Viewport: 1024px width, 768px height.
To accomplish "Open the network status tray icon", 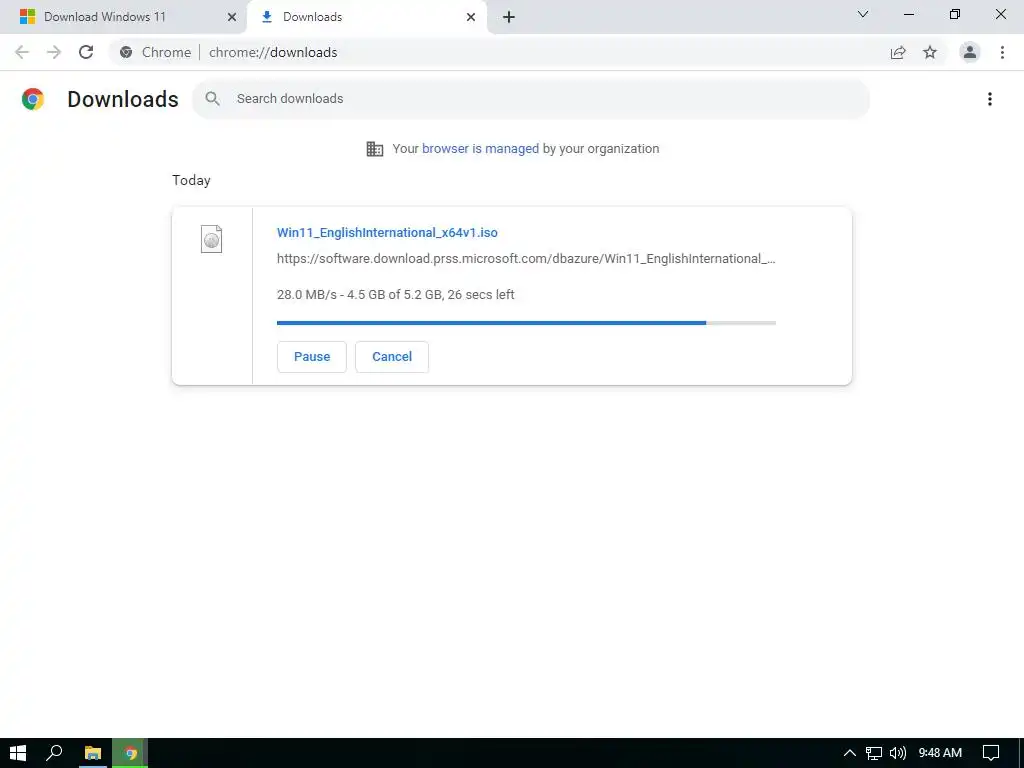I will click(874, 753).
